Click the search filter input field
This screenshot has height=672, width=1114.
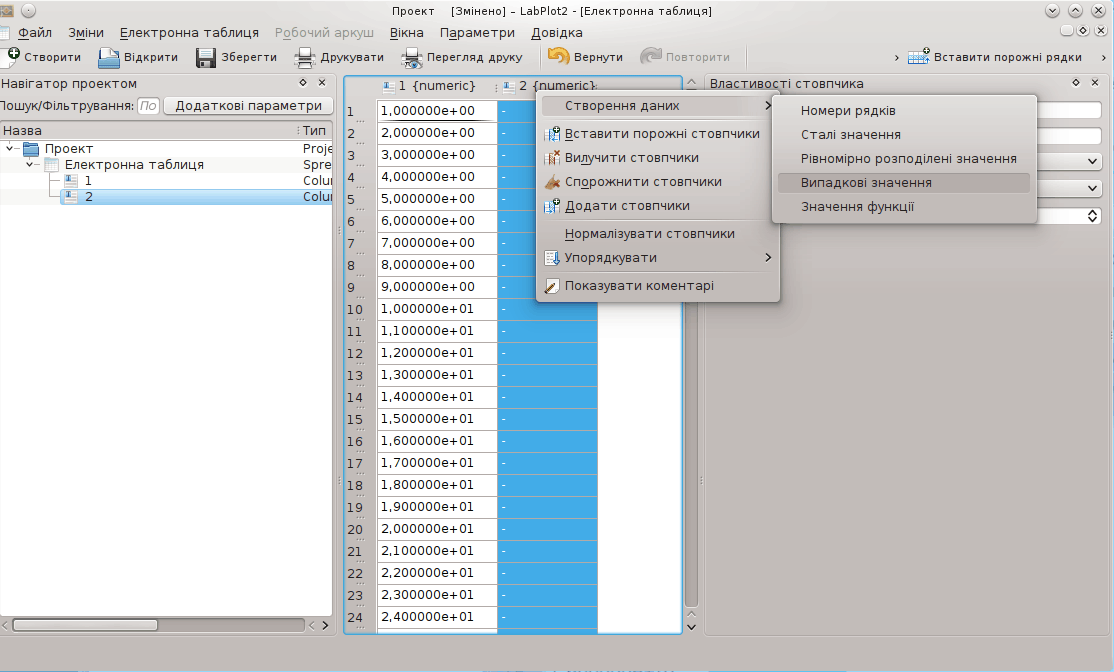point(148,106)
